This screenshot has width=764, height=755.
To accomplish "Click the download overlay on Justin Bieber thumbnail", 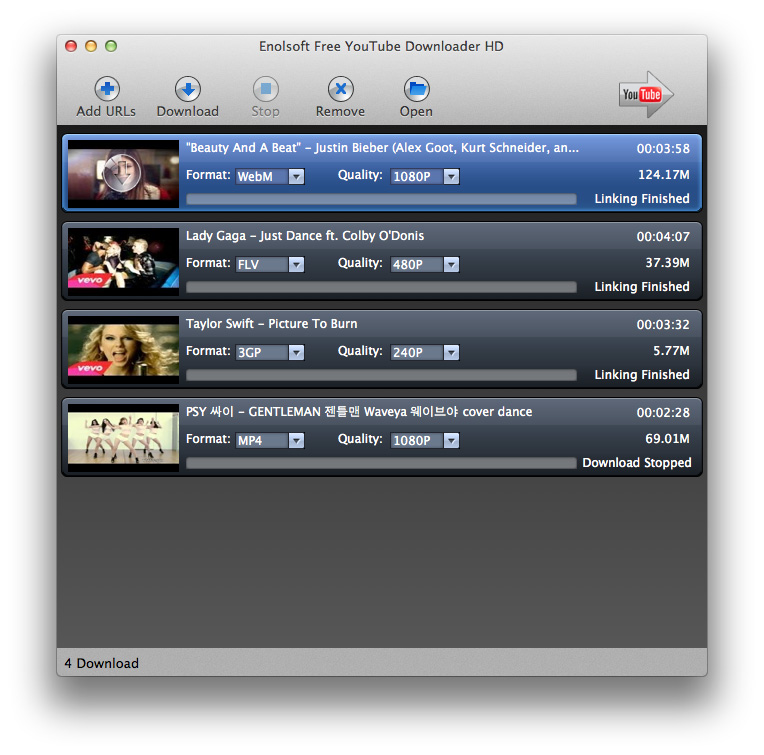I will 122,172.
